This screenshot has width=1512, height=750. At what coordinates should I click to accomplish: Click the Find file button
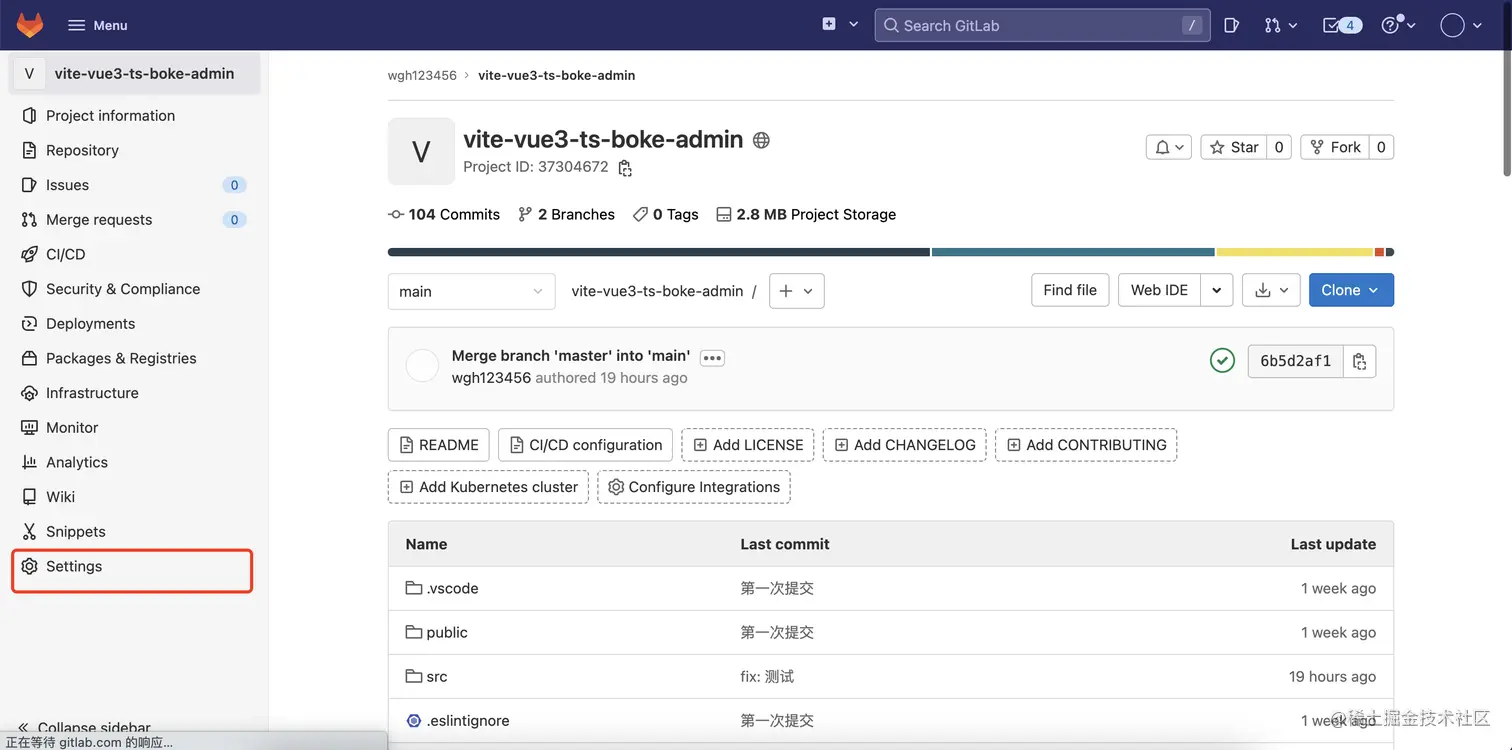pos(1069,290)
